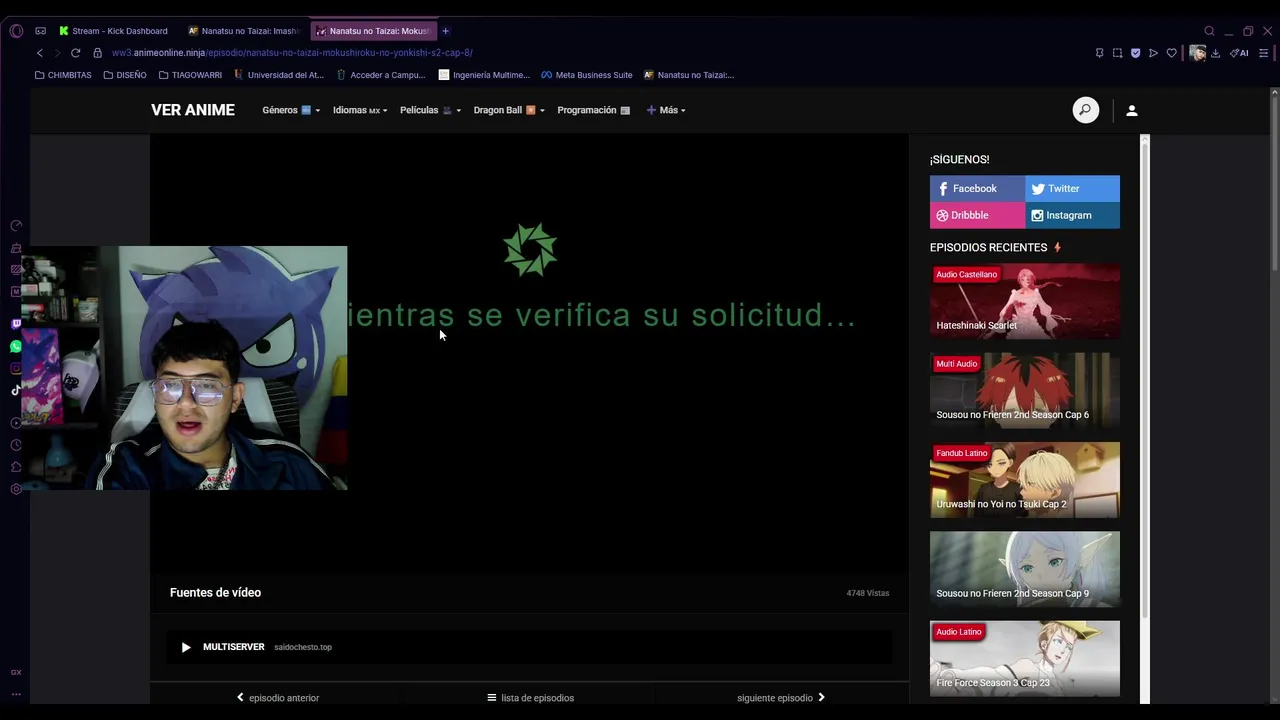1280x720 pixels.
Task: Open new tab with plus button
Action: tap(446, 31)
